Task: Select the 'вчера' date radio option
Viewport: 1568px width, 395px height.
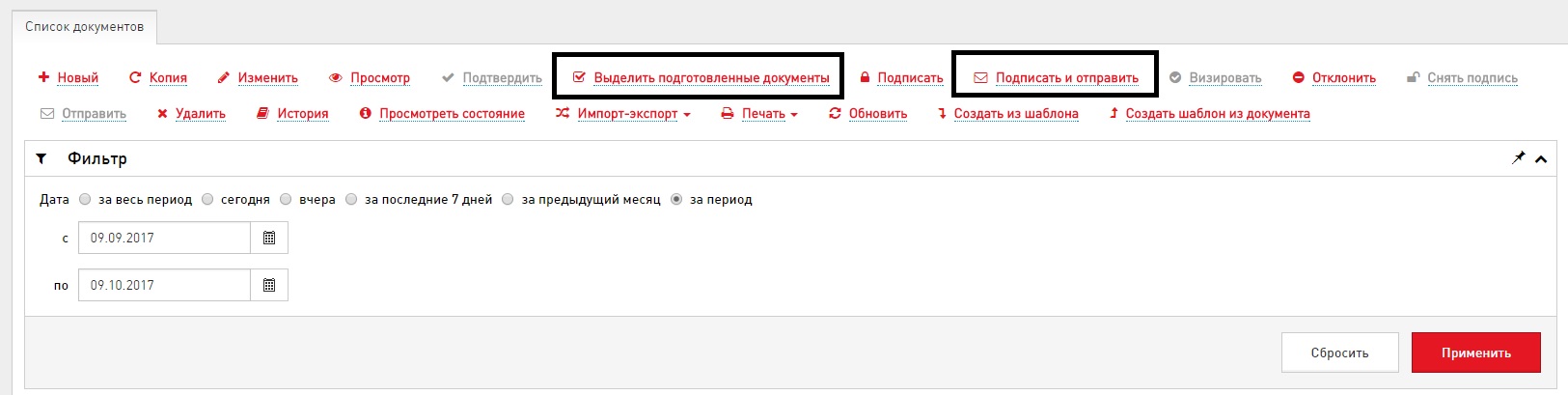Action: click(286, 199)
